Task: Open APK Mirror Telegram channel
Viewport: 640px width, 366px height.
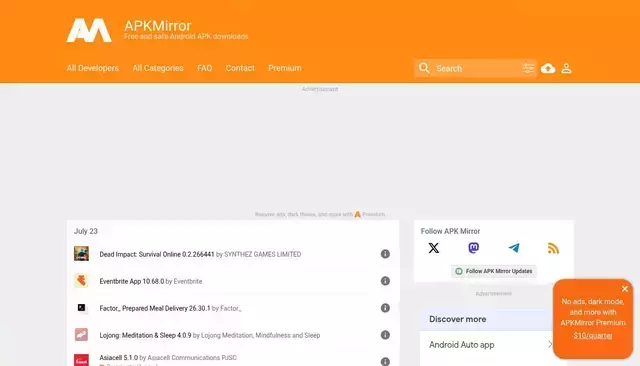Action: (x=513, y=248)
